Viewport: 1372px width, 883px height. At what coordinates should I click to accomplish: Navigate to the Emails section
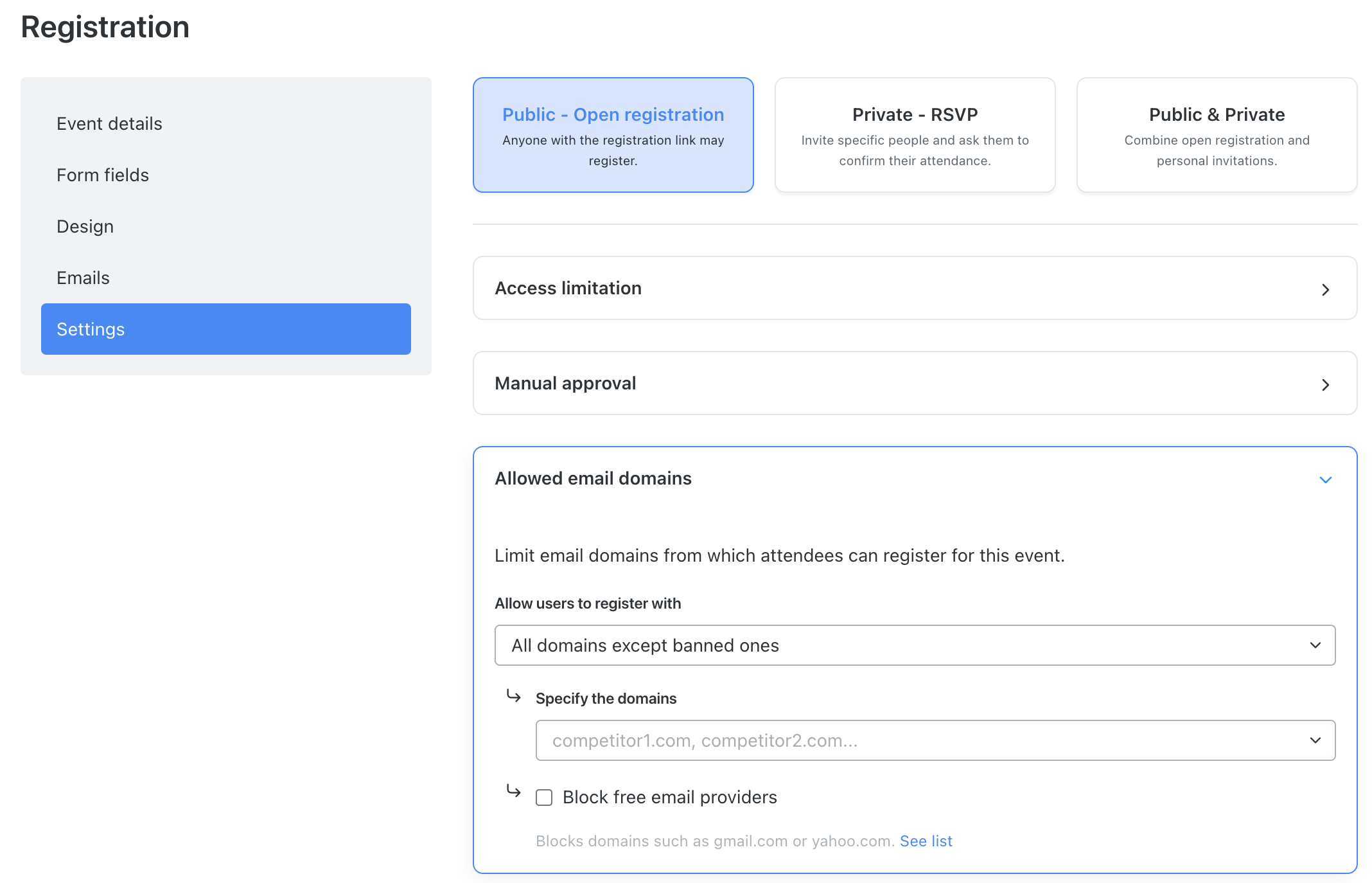[83, 278]
